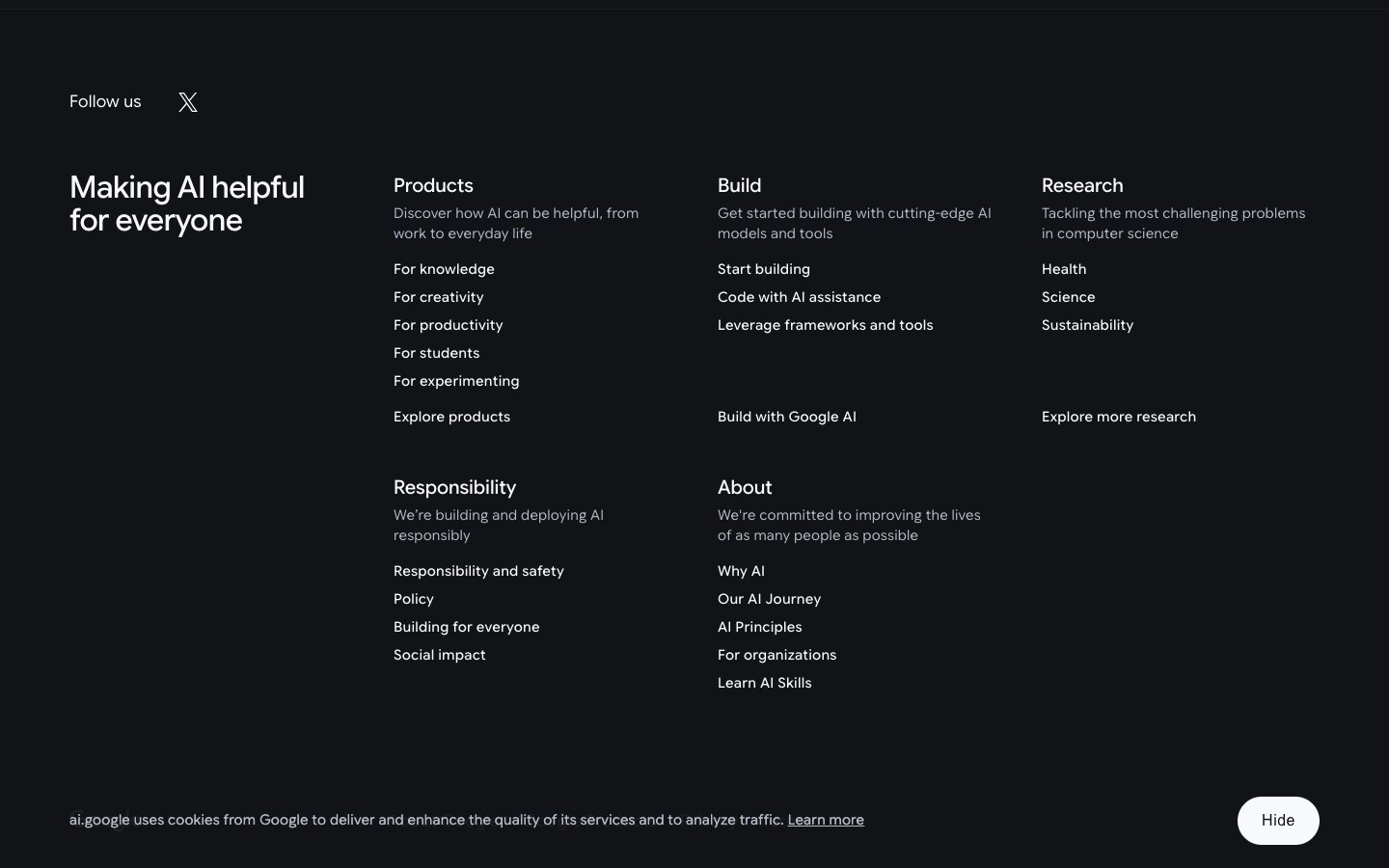This screenshot has height=868, width=1389.
Task: Click Explore more research link
Action: 1119,417
